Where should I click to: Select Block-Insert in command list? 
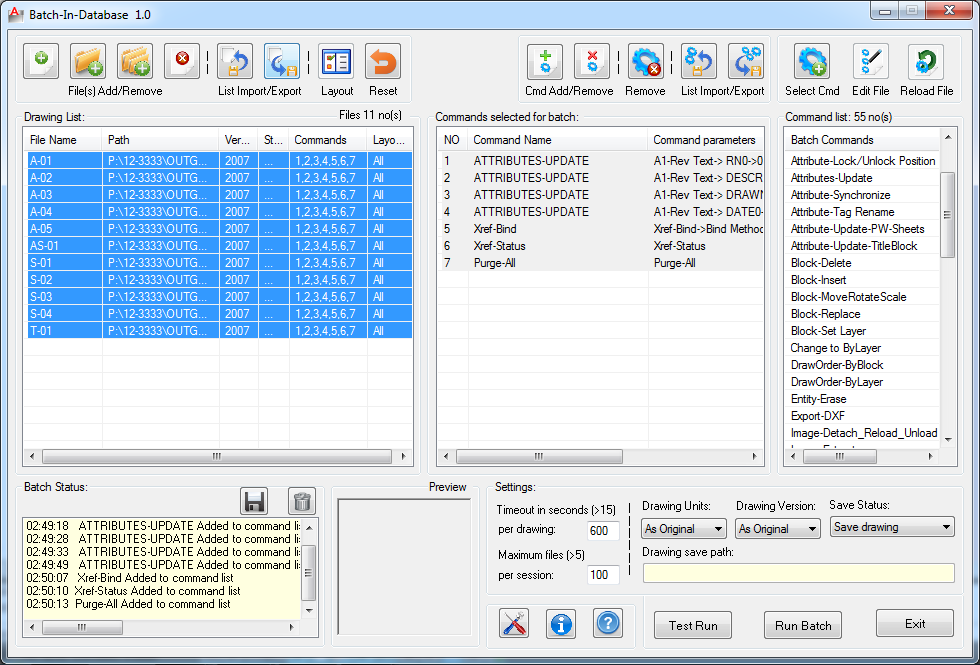(862, 279)
